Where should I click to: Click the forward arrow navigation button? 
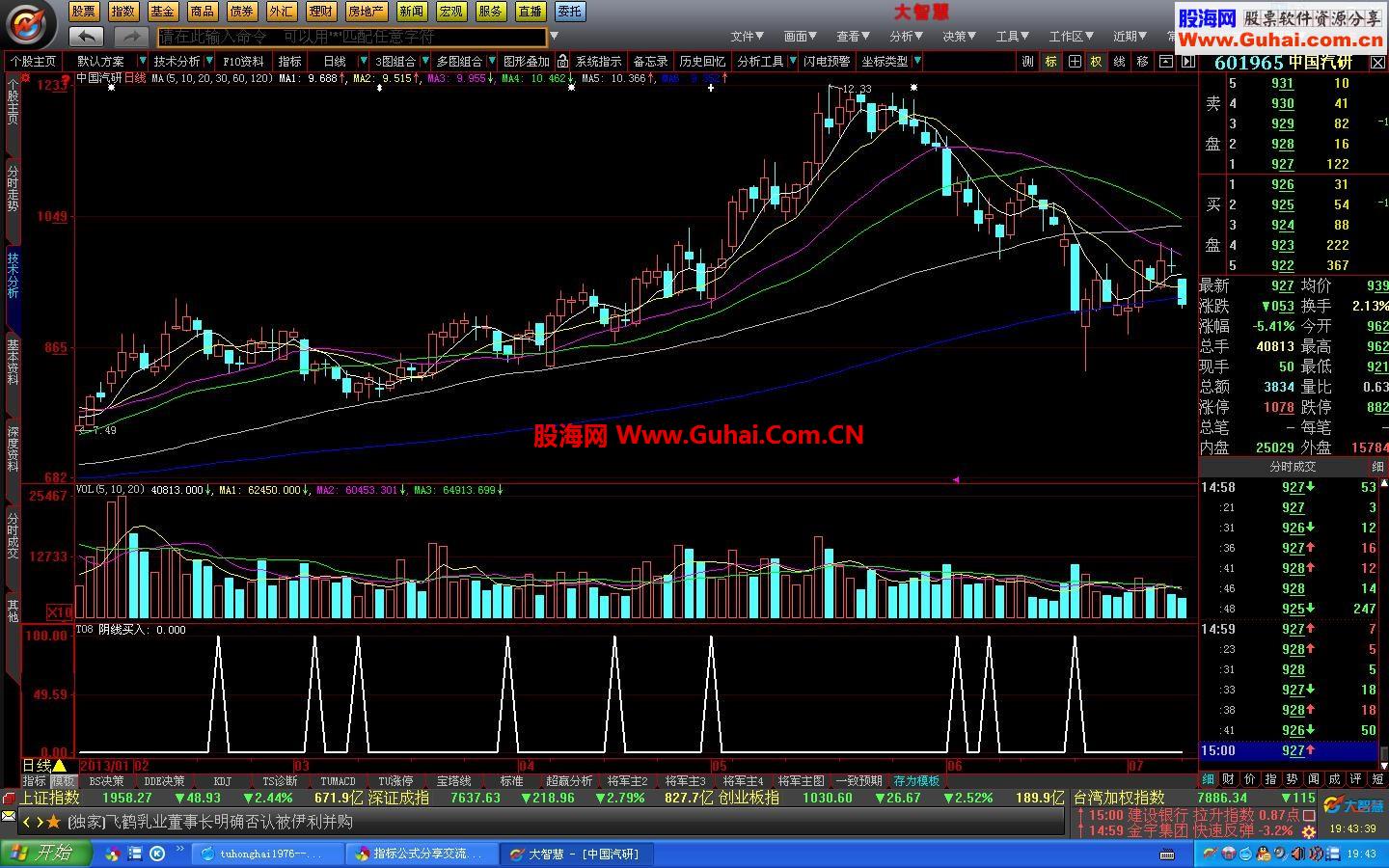pyautogui.click(x=130, y=37)
